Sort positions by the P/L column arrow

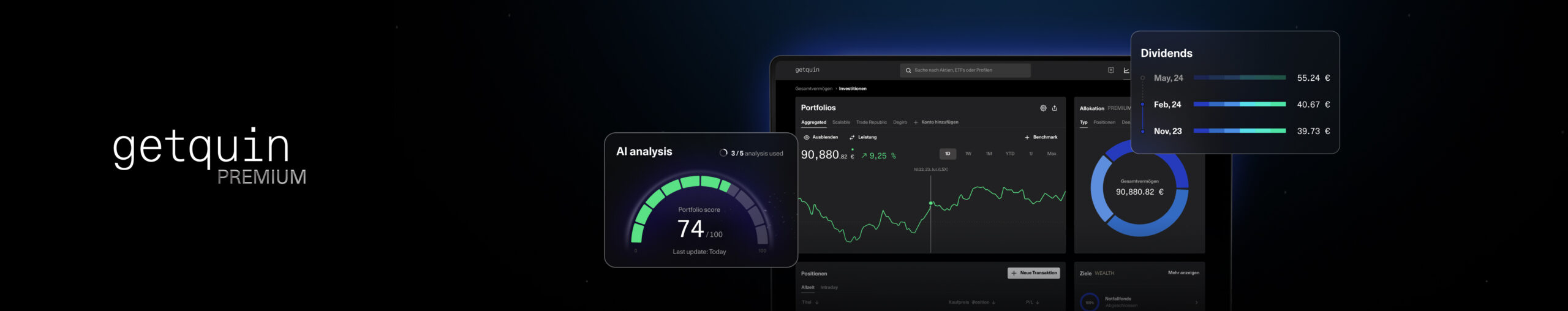tap(1038, 302)
